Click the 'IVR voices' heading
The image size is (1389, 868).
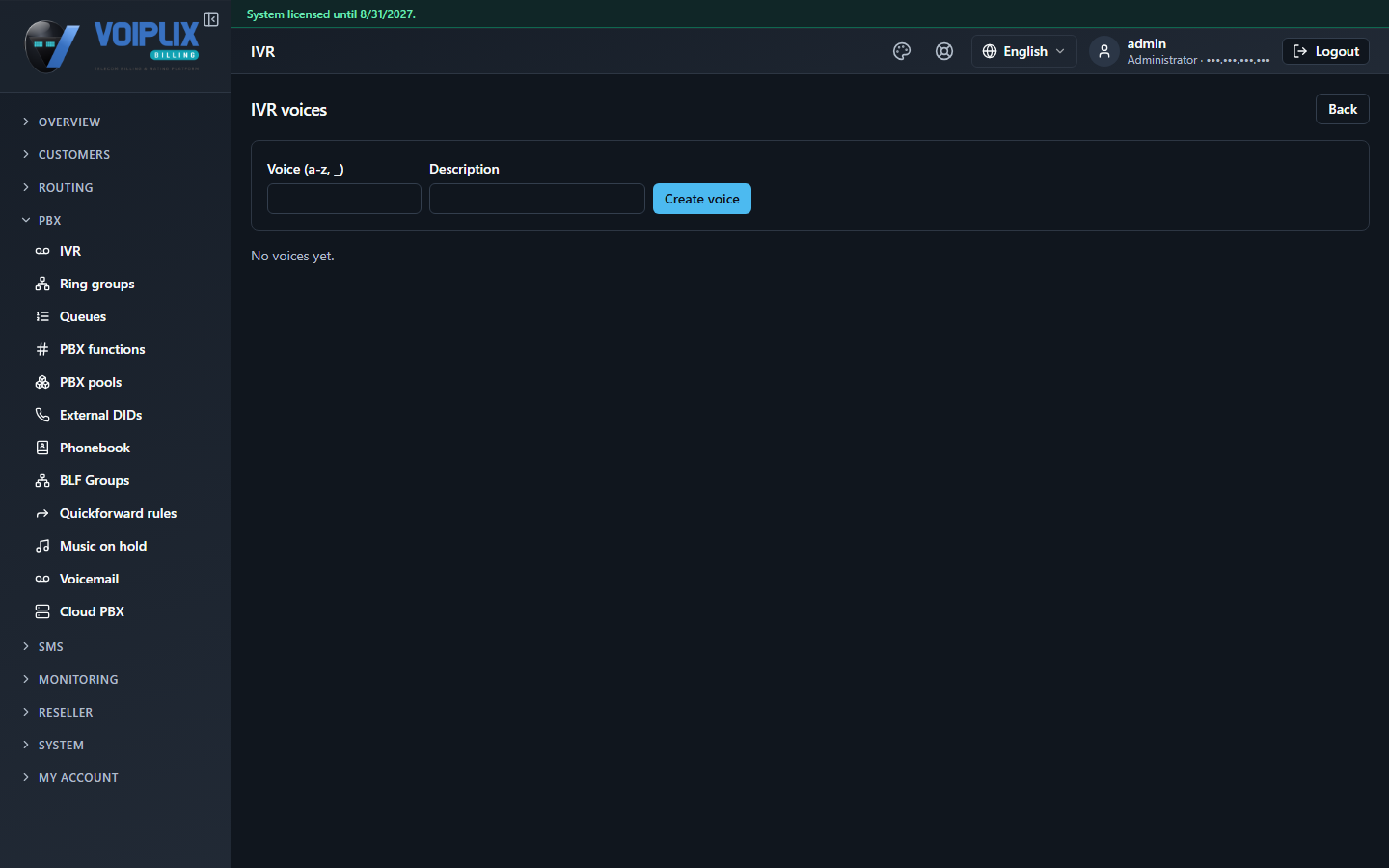coord(288,110)
